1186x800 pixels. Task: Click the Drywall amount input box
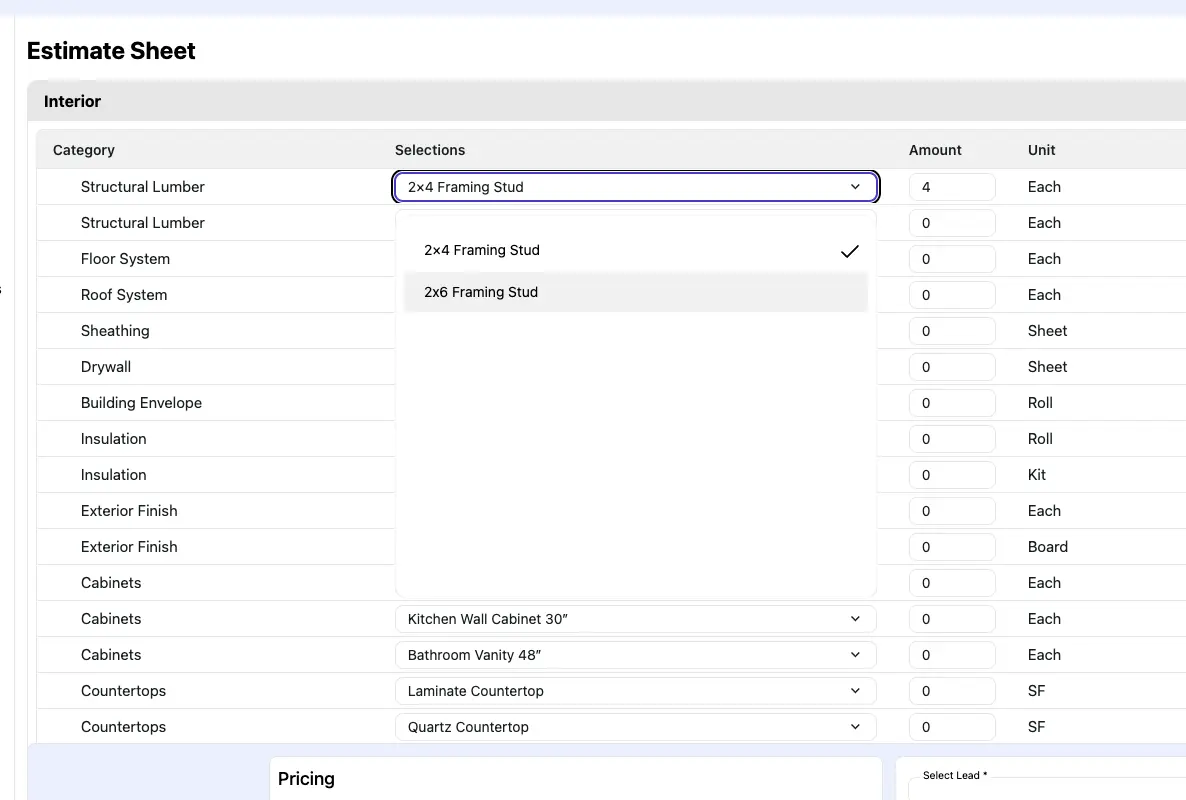pyautogui.click(x=951, y=367)
